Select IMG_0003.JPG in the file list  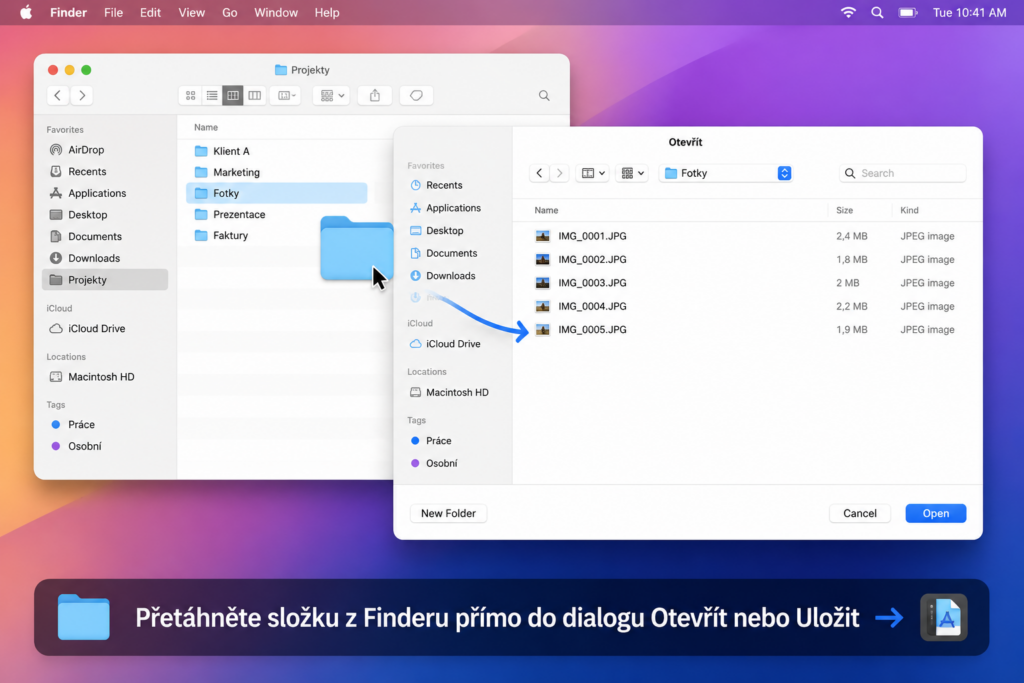(746, 283)
